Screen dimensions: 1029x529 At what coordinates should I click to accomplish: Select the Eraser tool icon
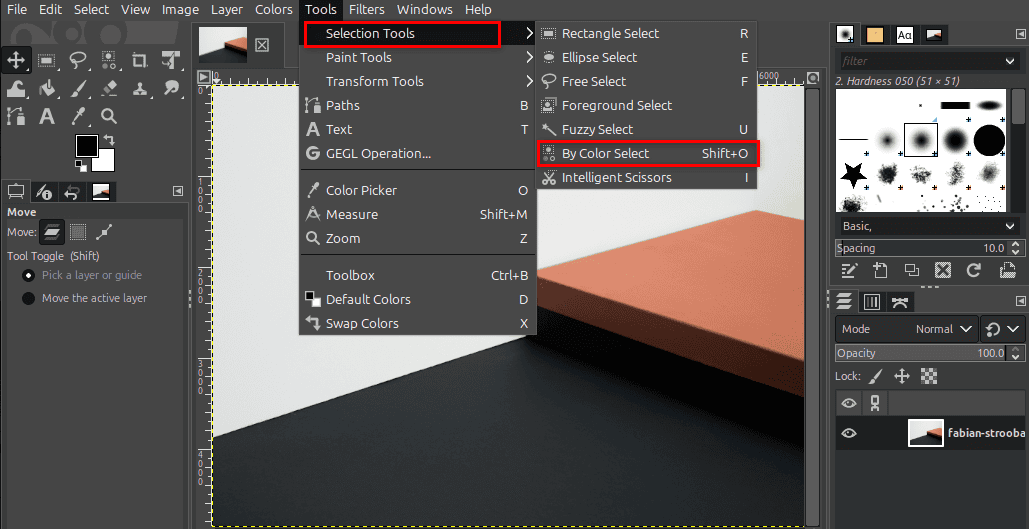(x=109, y=89)
